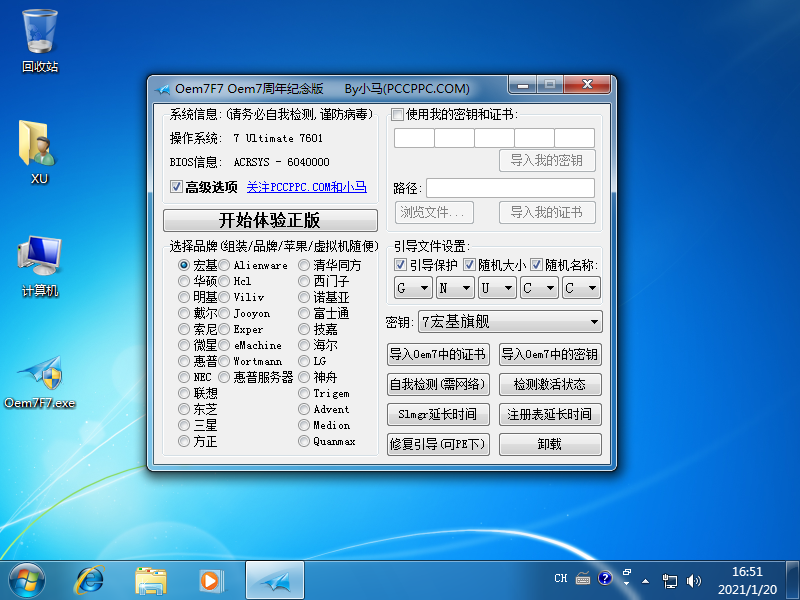This screenshot has width=800, height=600.
Task: Launch Internet Explorer from the taskbar
Action: click(x=91, y=578)
